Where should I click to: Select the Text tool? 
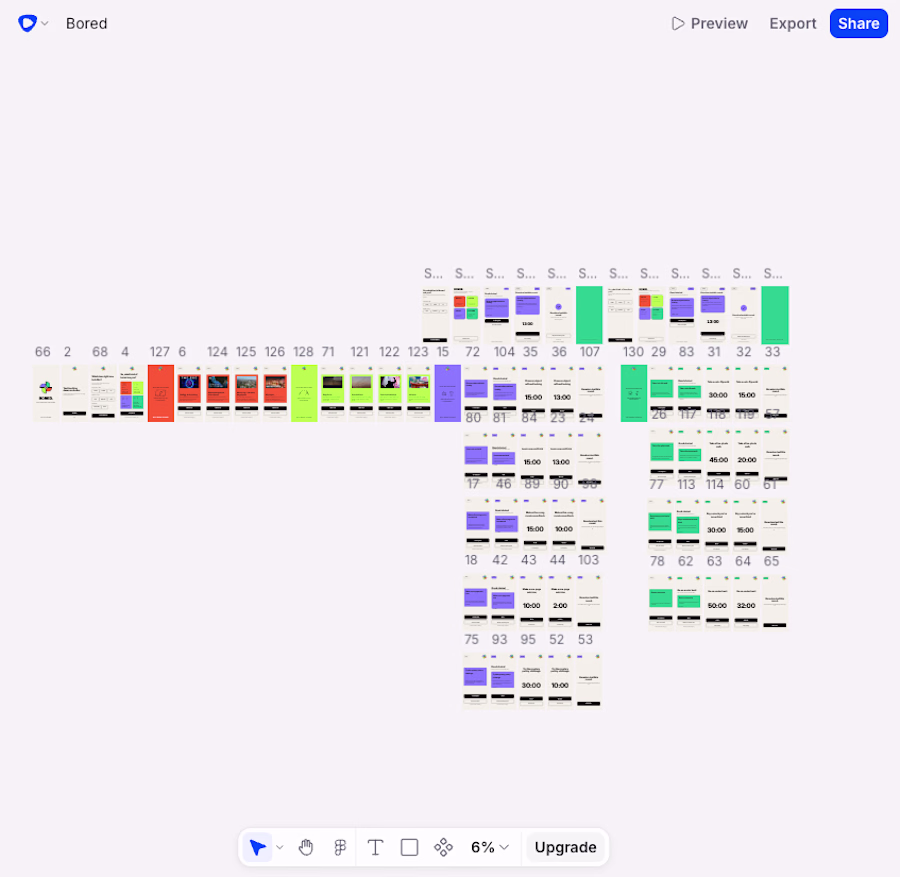click(375, 847)
